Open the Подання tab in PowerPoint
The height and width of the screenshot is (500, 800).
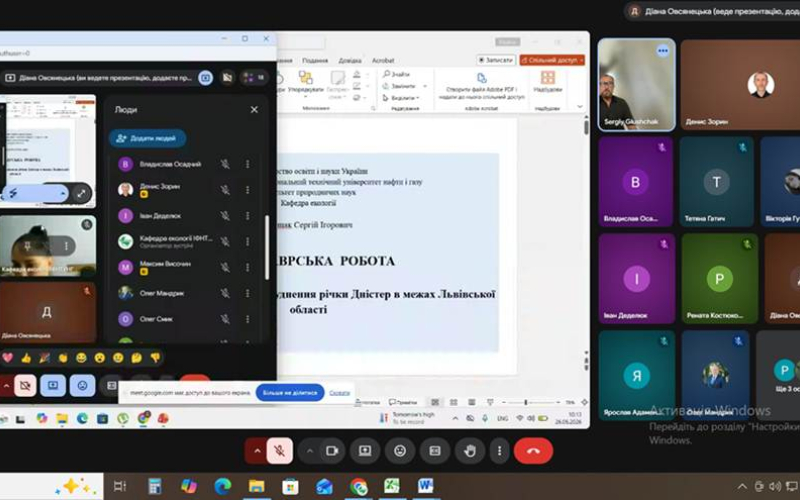(x=315, y=60)
